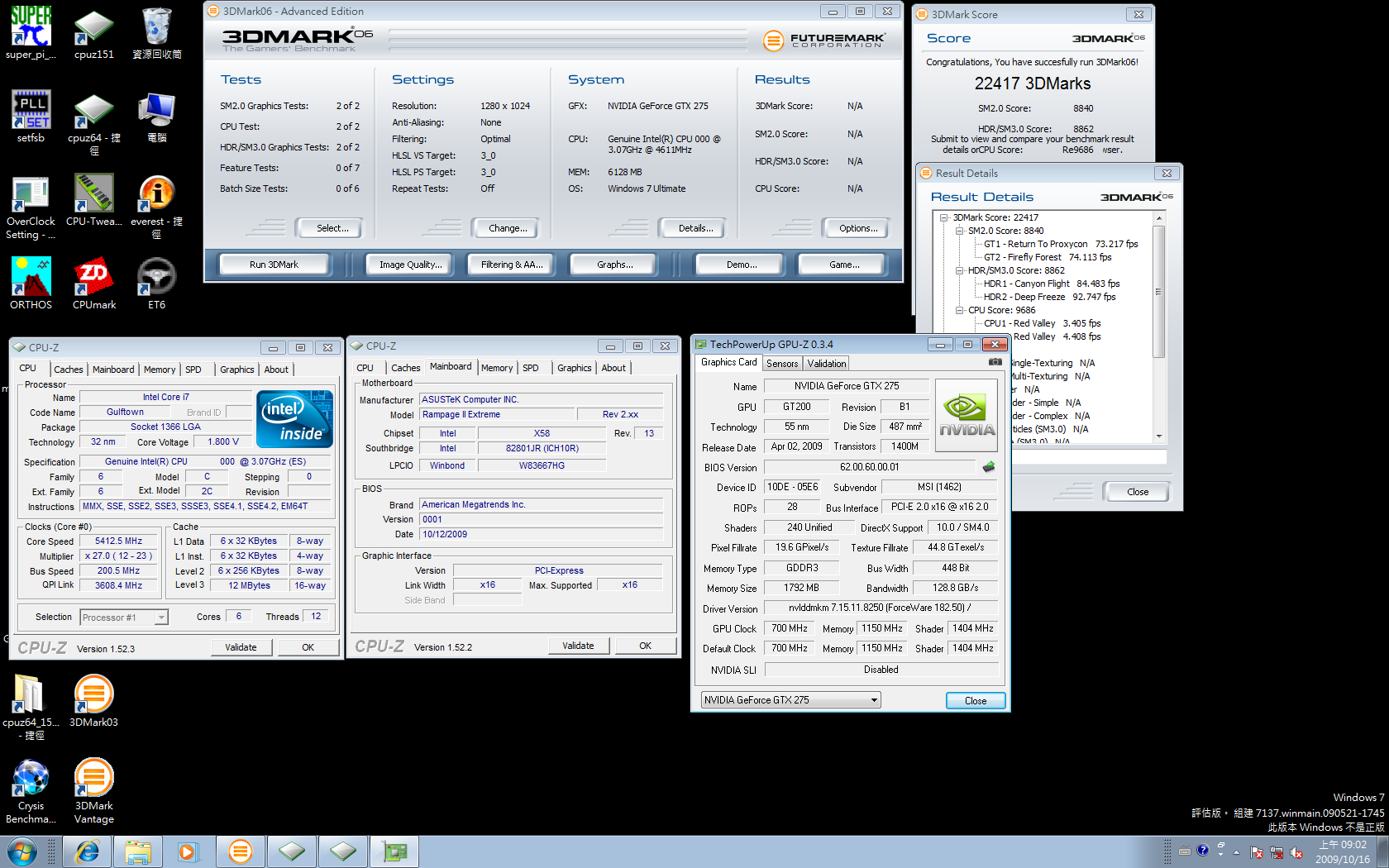The image size is (1389, 868).
Task: Click the Run 3DMark button
Action: click(274, 265)
